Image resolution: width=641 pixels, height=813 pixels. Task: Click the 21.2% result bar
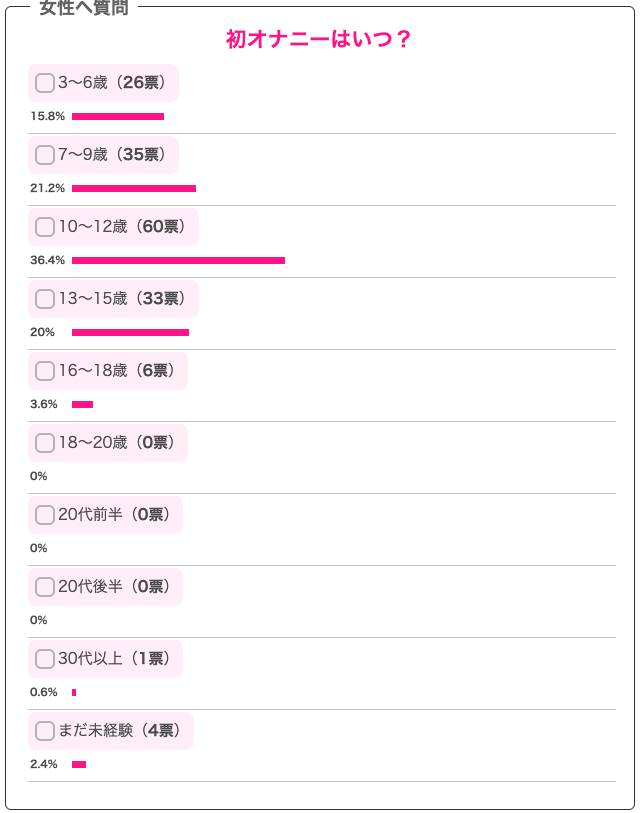pyautogui.click(x=134, y=188)
